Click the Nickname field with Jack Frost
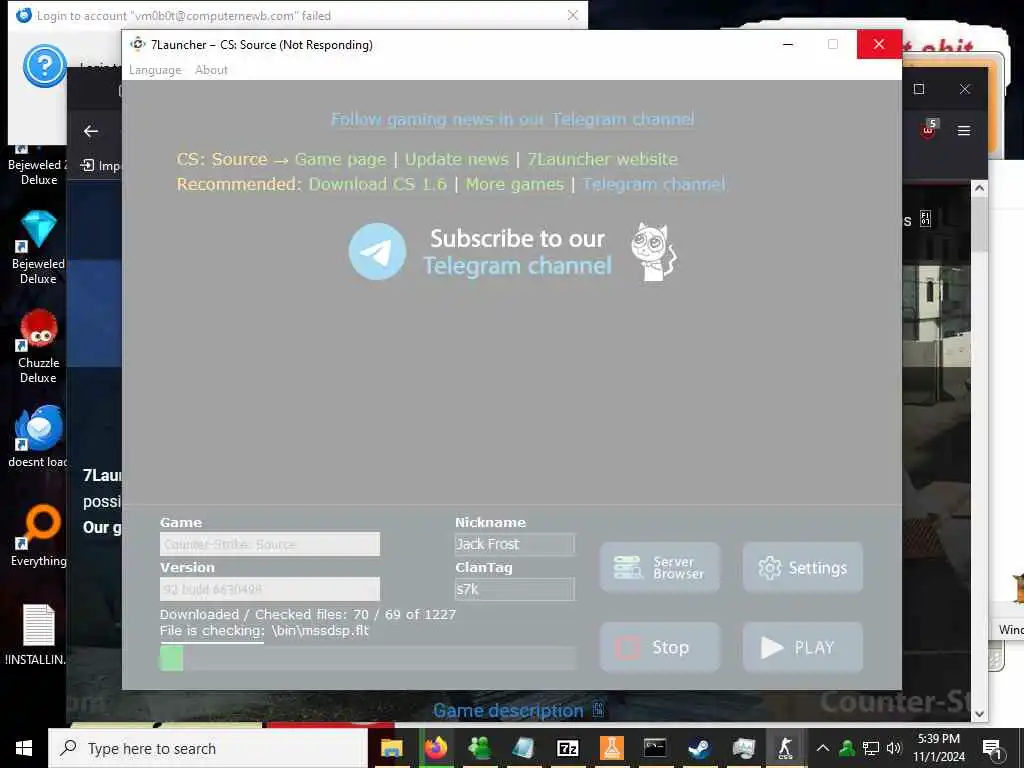The image size is (1024, 768). tap(515, 544)
